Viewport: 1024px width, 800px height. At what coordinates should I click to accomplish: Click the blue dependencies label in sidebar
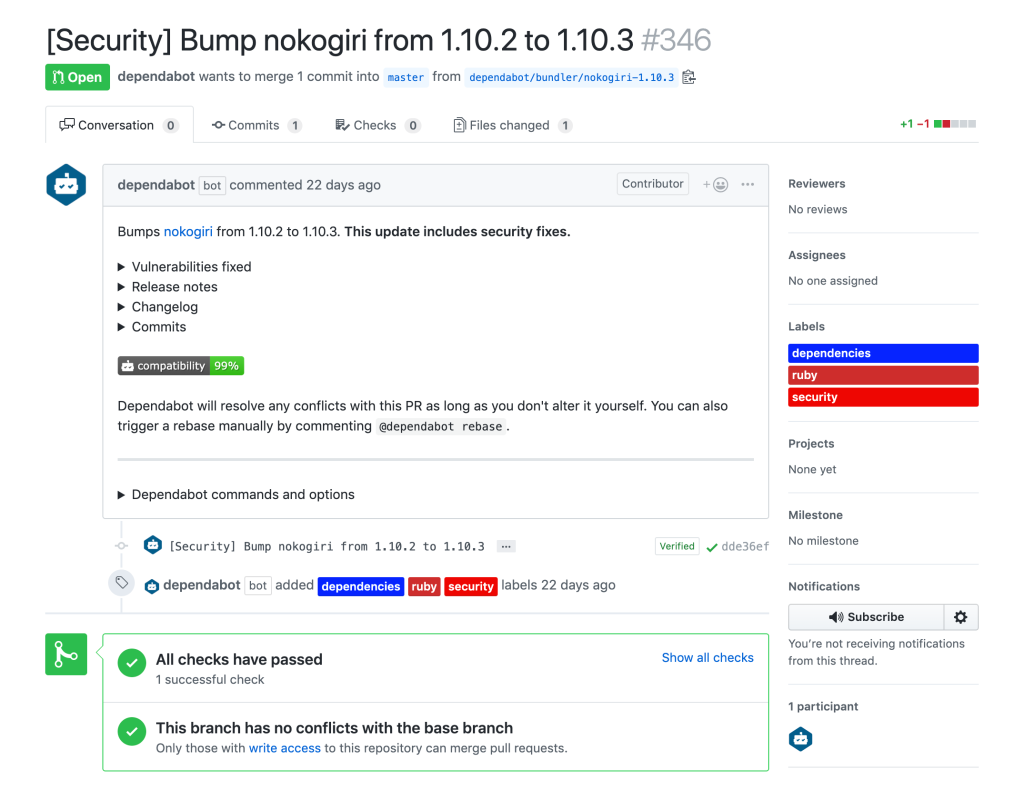pyautogui.click(x=882, y=353)
